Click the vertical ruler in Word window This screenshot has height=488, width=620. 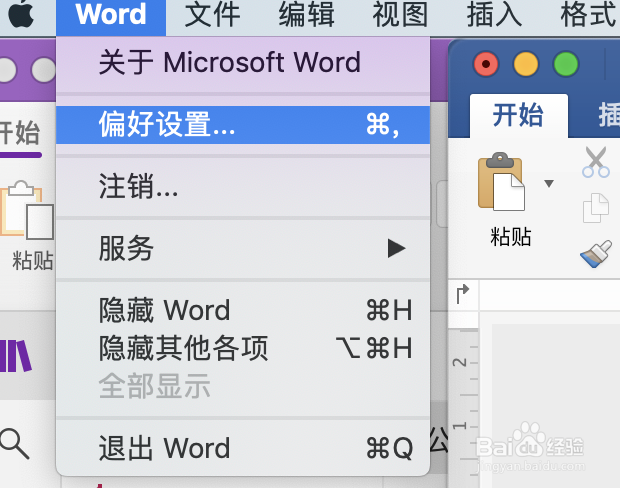[463, 407]
